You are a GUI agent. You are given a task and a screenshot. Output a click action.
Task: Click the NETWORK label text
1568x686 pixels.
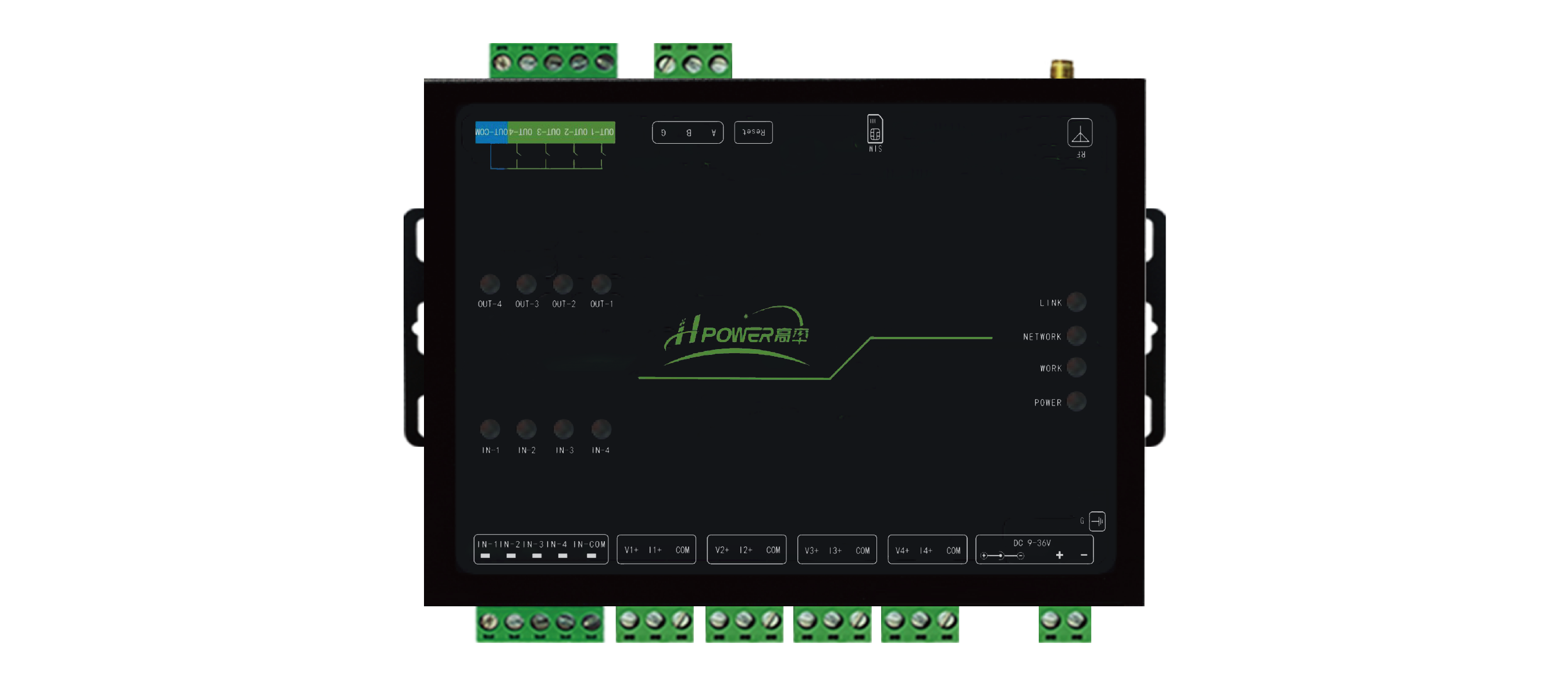(x=1042, y=337)
